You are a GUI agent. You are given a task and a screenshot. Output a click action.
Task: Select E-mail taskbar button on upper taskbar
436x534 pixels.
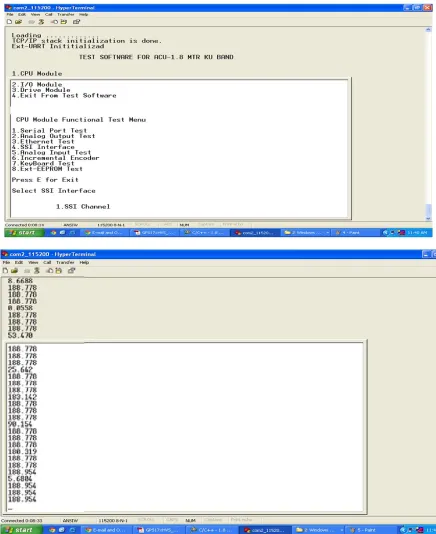click(x=106, y=233)
